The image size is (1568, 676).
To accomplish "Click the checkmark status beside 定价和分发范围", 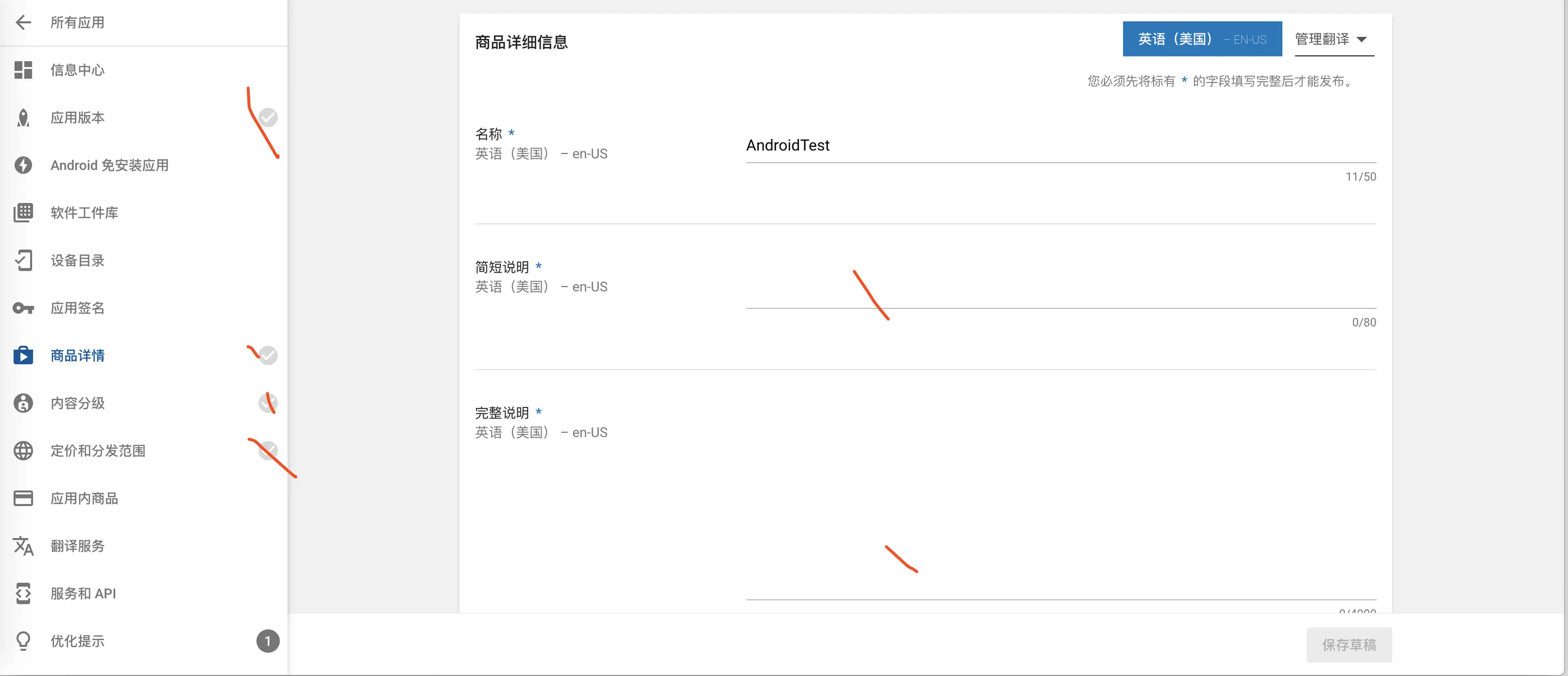I will pos(268,450).
